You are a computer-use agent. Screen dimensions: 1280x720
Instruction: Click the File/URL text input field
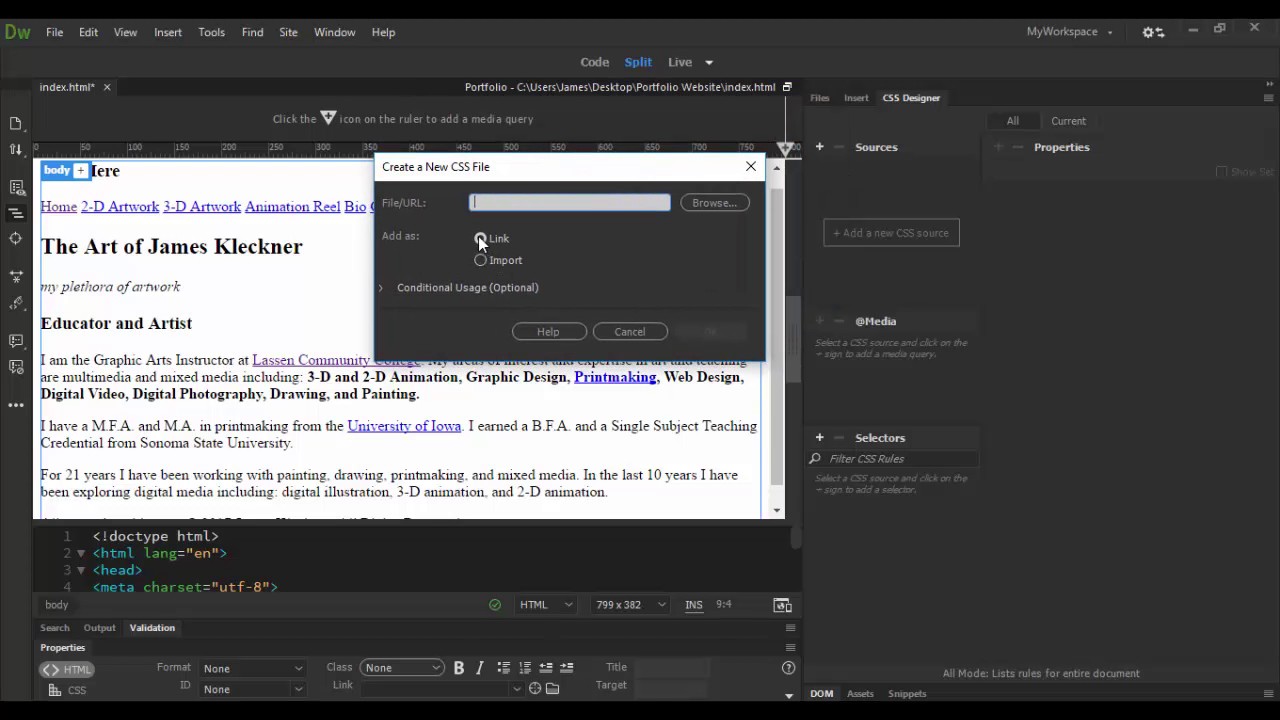(569, 203)
